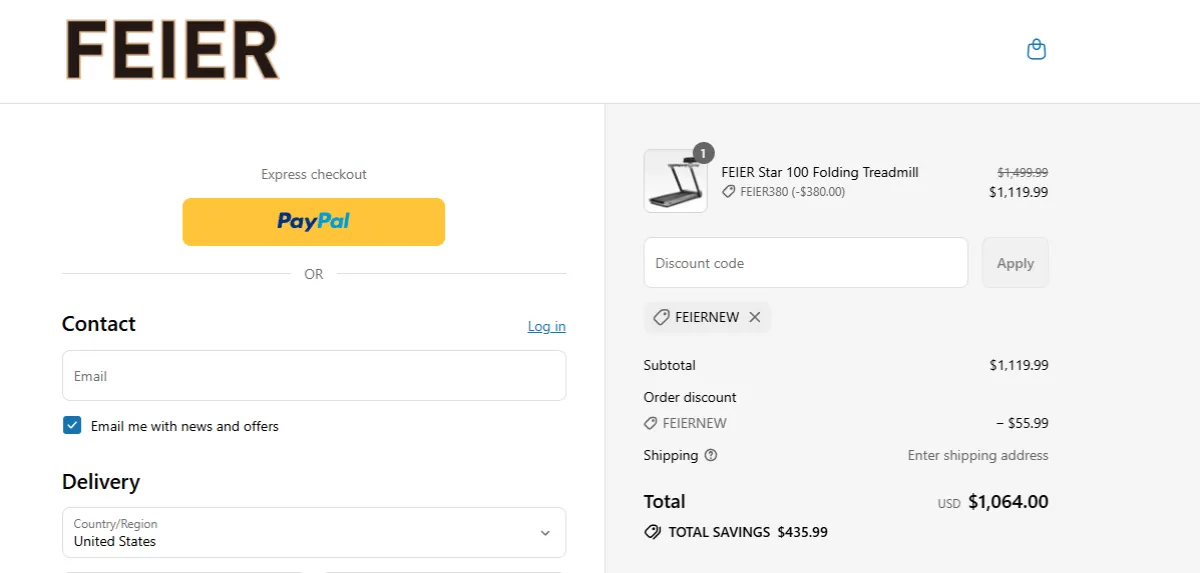Click the tag icon in FEIERNEW chip

(661, 317)
